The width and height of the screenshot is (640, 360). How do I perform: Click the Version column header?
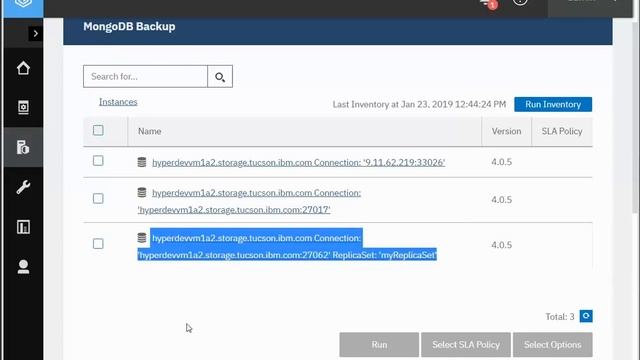coord(506,131)
